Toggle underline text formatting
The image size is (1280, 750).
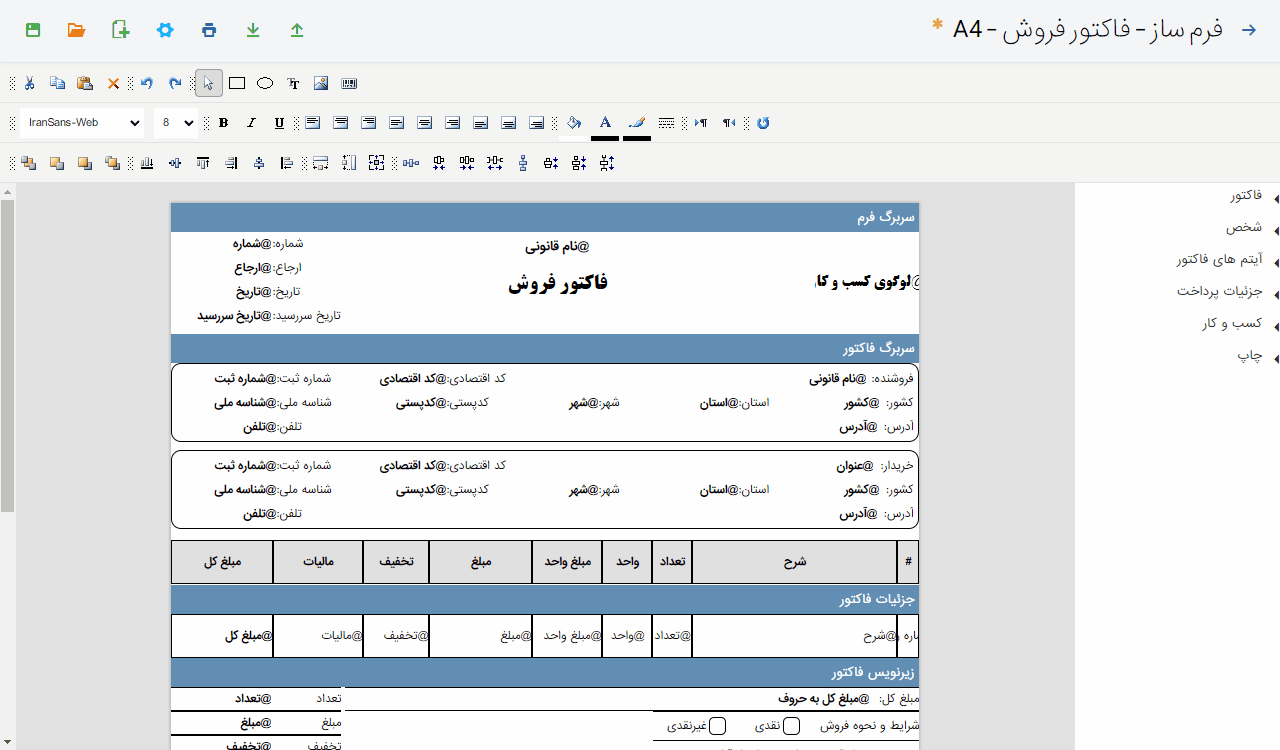click(279, 123)
